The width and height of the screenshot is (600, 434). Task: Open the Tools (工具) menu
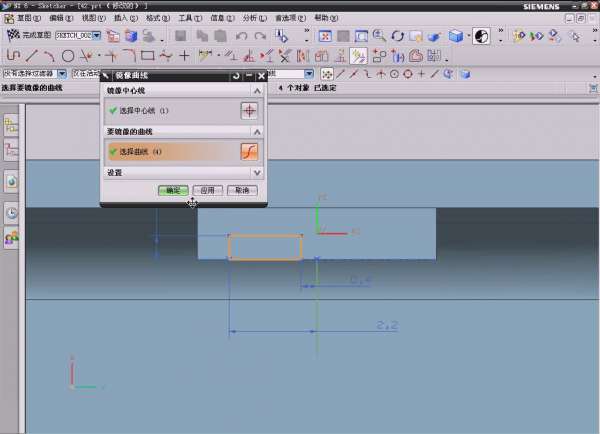point(188,18)
